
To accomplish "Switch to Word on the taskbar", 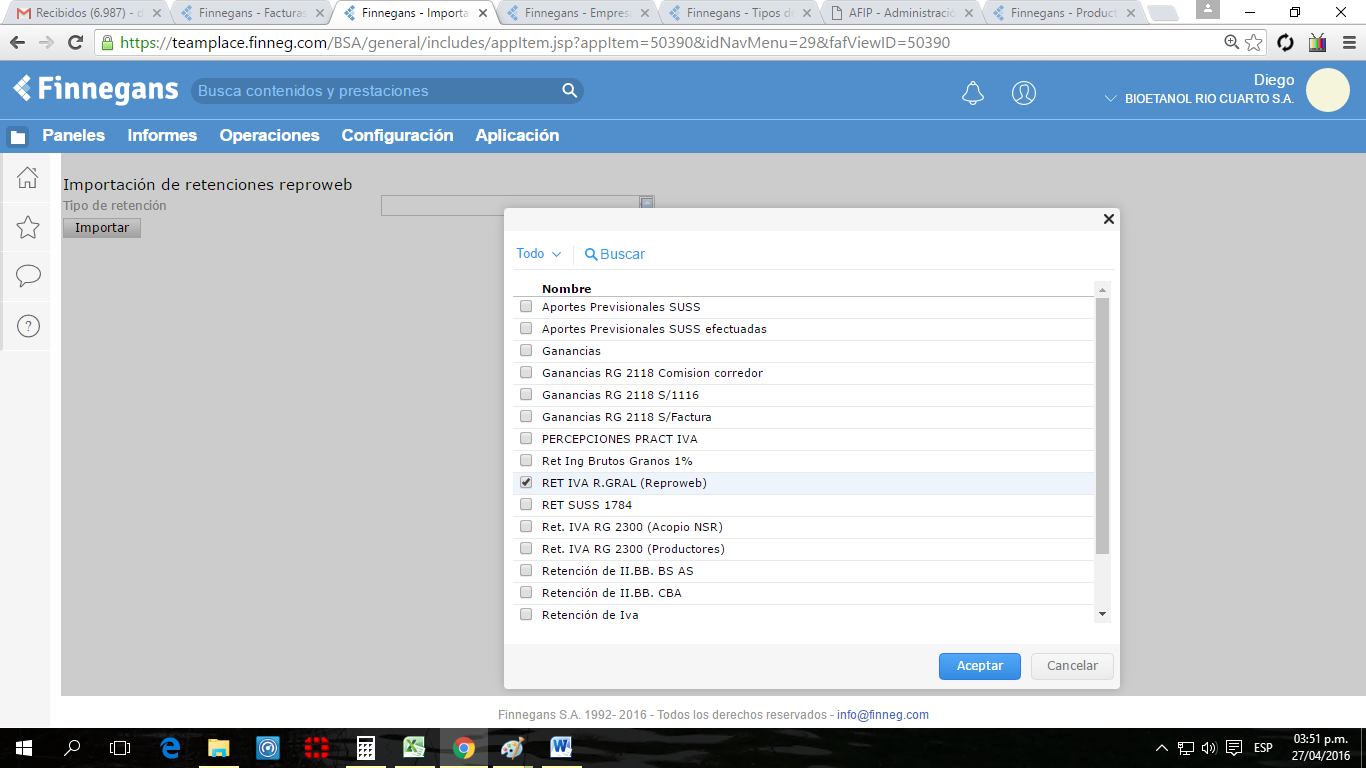I will pyautogui.click(x=560, y=748).
